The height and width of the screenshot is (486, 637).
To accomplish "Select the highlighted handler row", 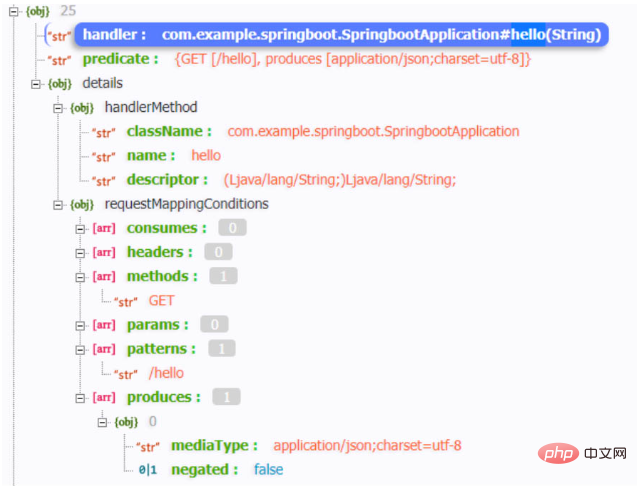I will pyautogui.click(x=341, y=35).
